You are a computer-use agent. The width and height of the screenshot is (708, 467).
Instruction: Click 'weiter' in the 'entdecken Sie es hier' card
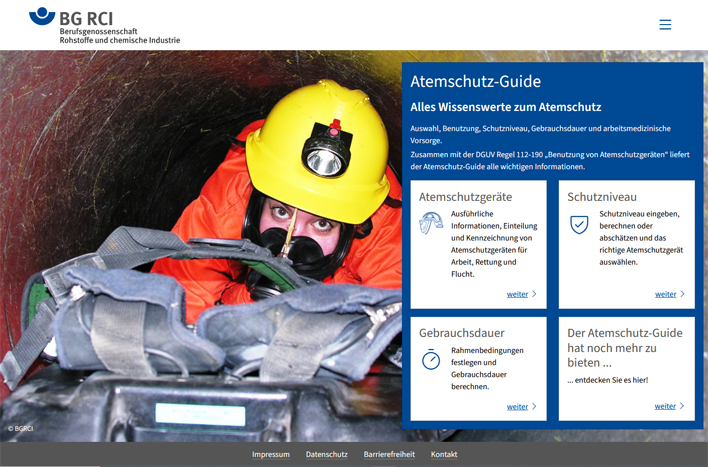665,406
